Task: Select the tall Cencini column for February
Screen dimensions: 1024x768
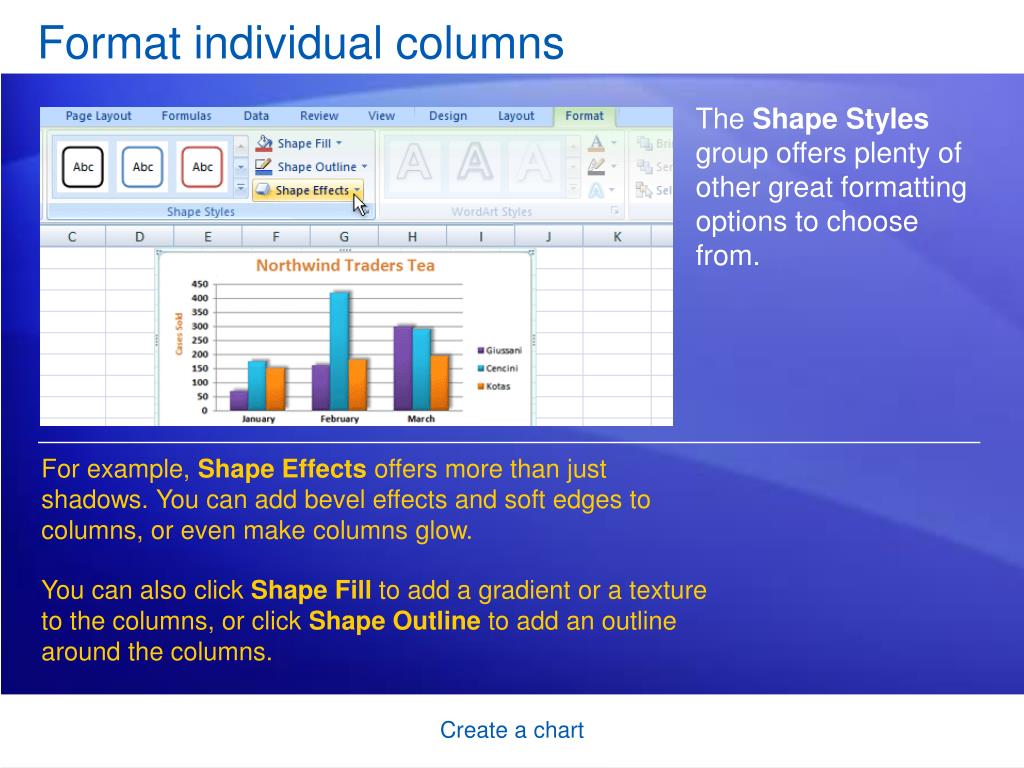Action: [x=340, y=351]
